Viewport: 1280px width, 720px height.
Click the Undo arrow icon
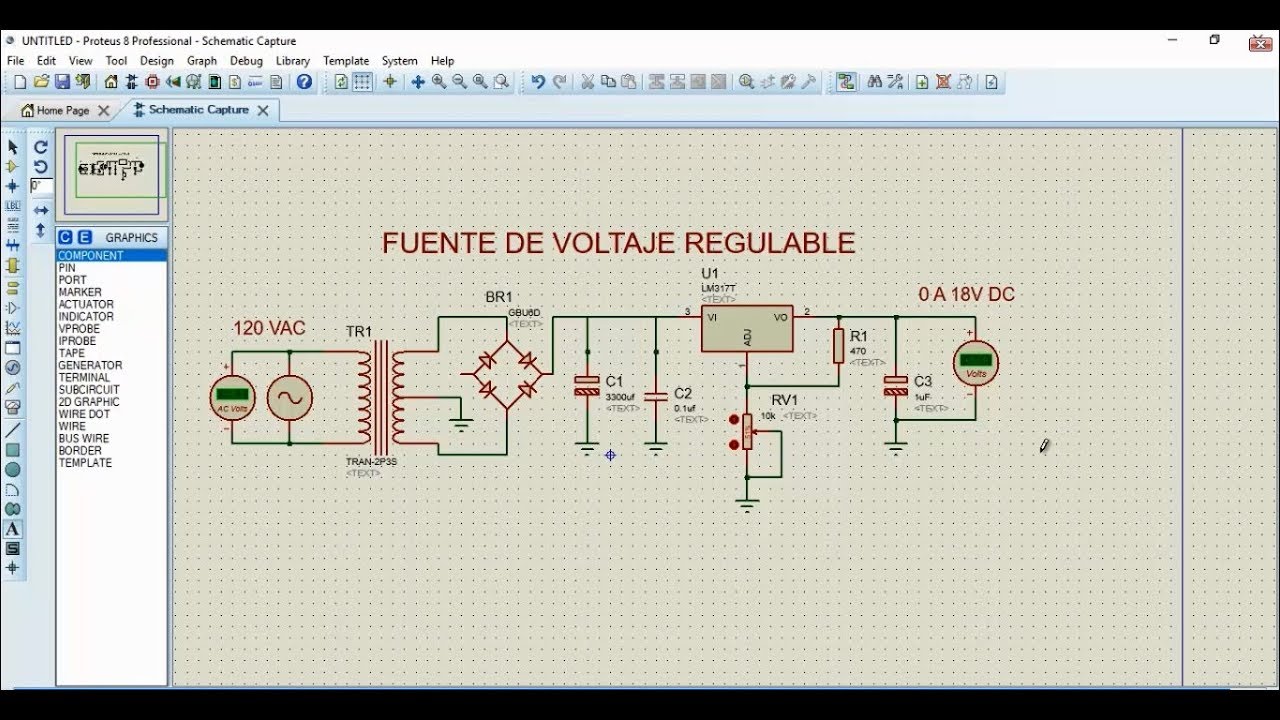click(x=538, y=82)
